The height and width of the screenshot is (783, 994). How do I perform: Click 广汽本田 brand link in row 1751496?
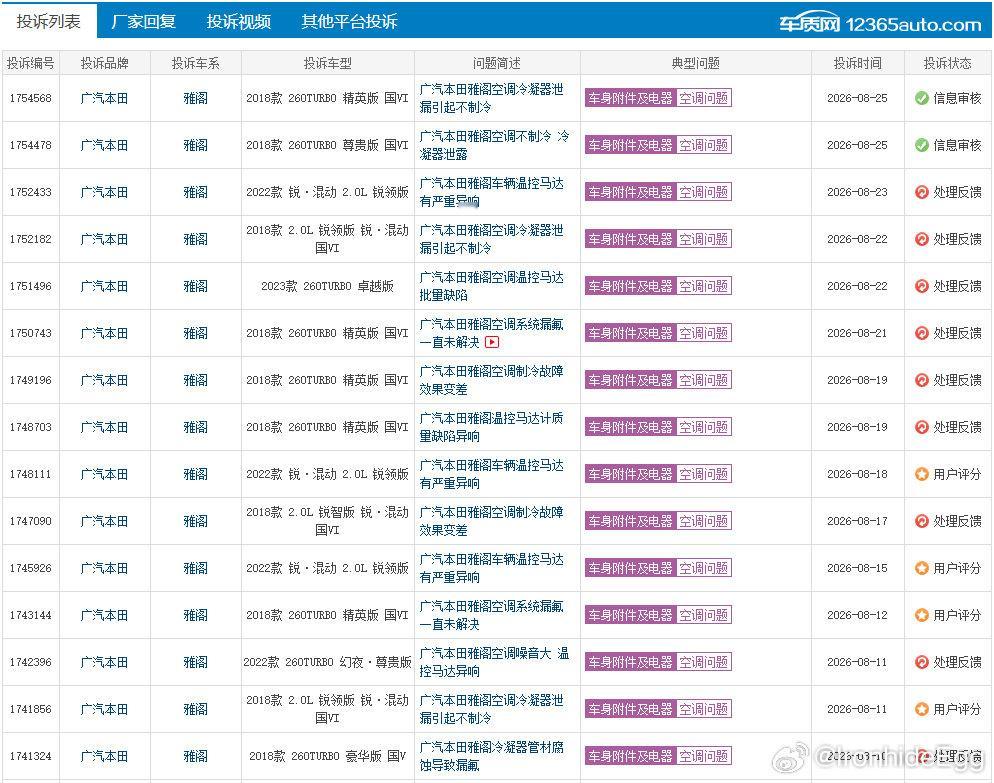[104, 286]
